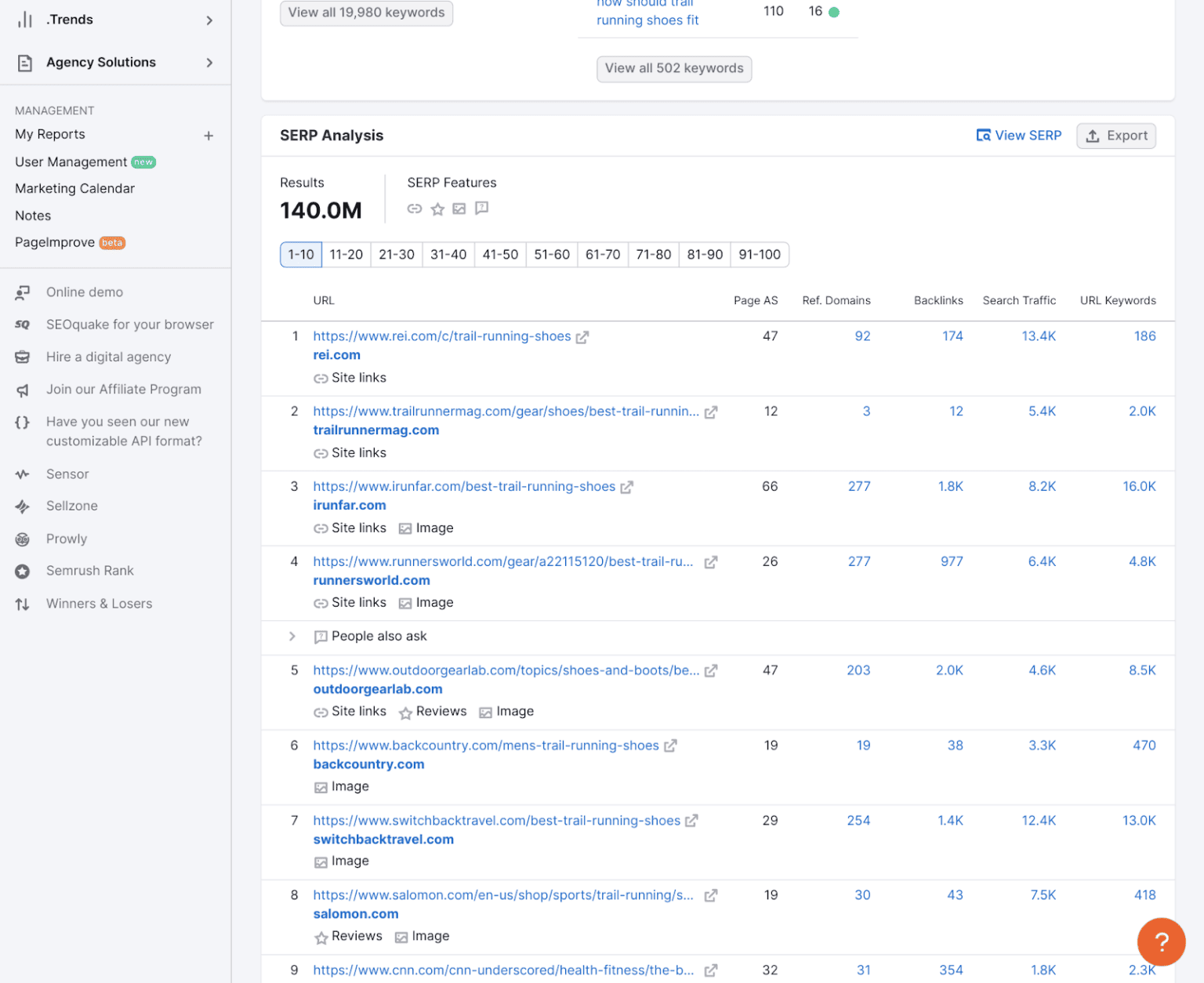Open backcountry.com result external link icon
Image resolution: width=1204 pixels, height=983 pixels.
[x=670, y=746]
